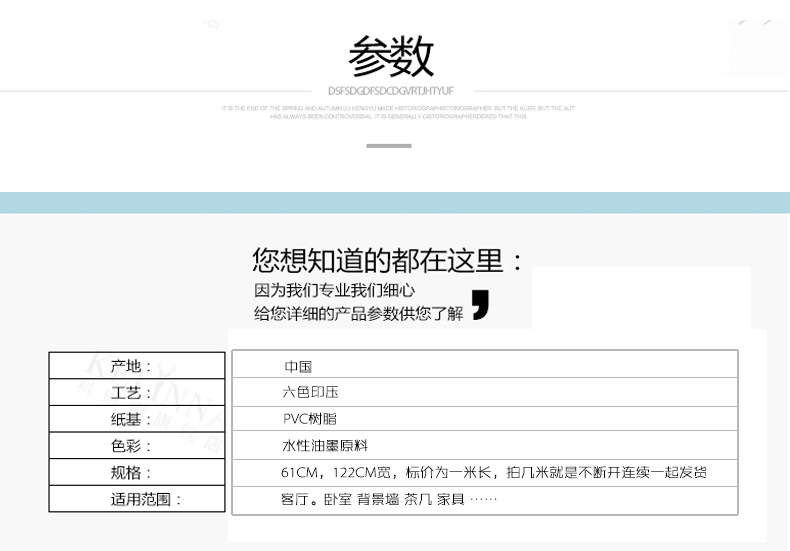Select the 纸基 label cell

pyautogui.click(x=137, y=419)
